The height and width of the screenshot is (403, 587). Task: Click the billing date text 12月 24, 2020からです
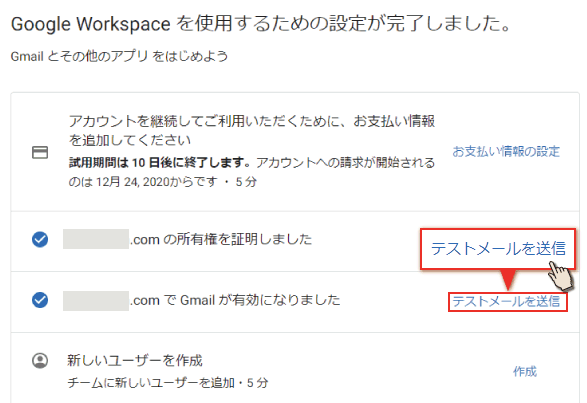(156, 182)
